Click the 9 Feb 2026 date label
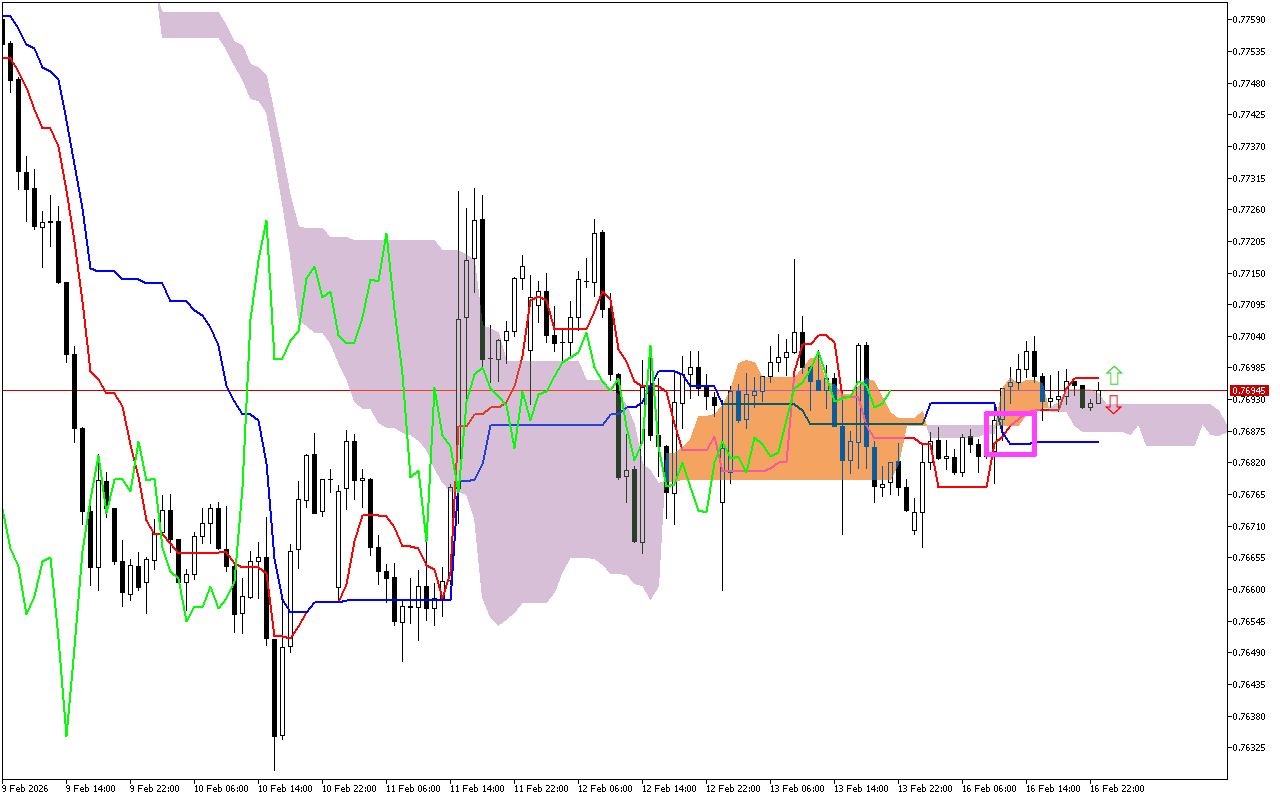This screenshot has width=1280, height=800. tap(26, 788)
